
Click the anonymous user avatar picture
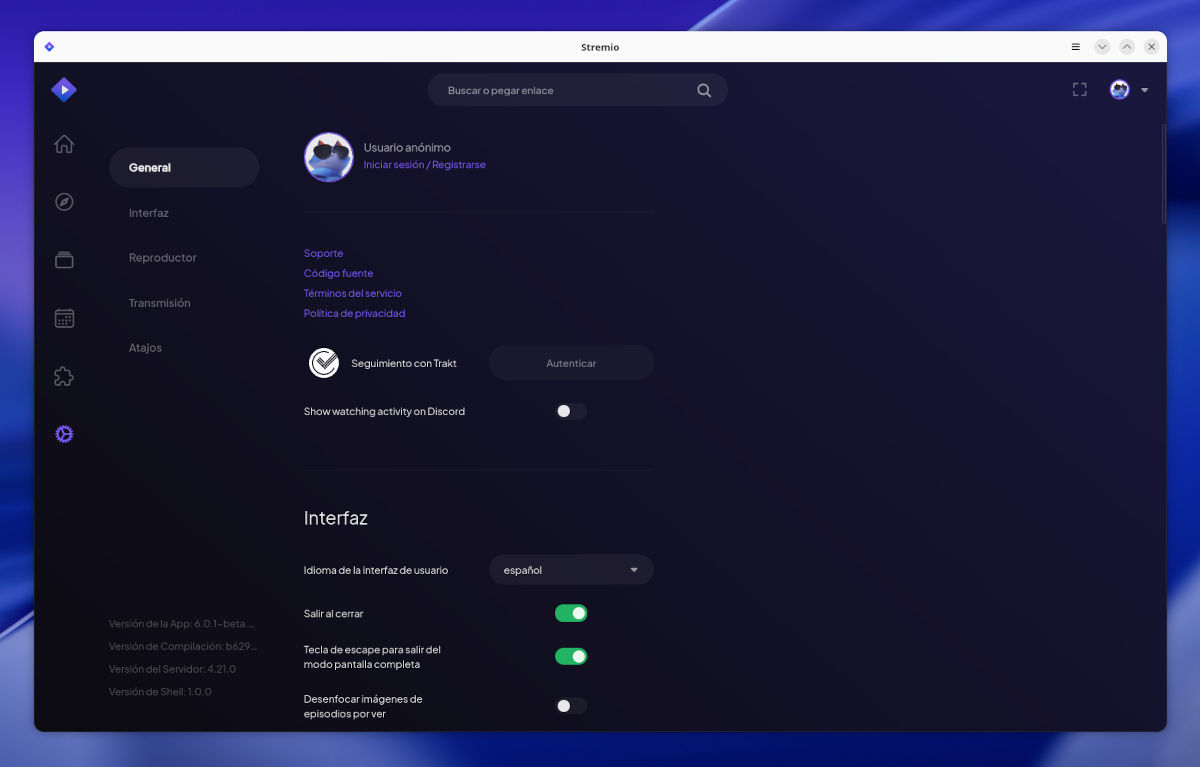(329, 157)
